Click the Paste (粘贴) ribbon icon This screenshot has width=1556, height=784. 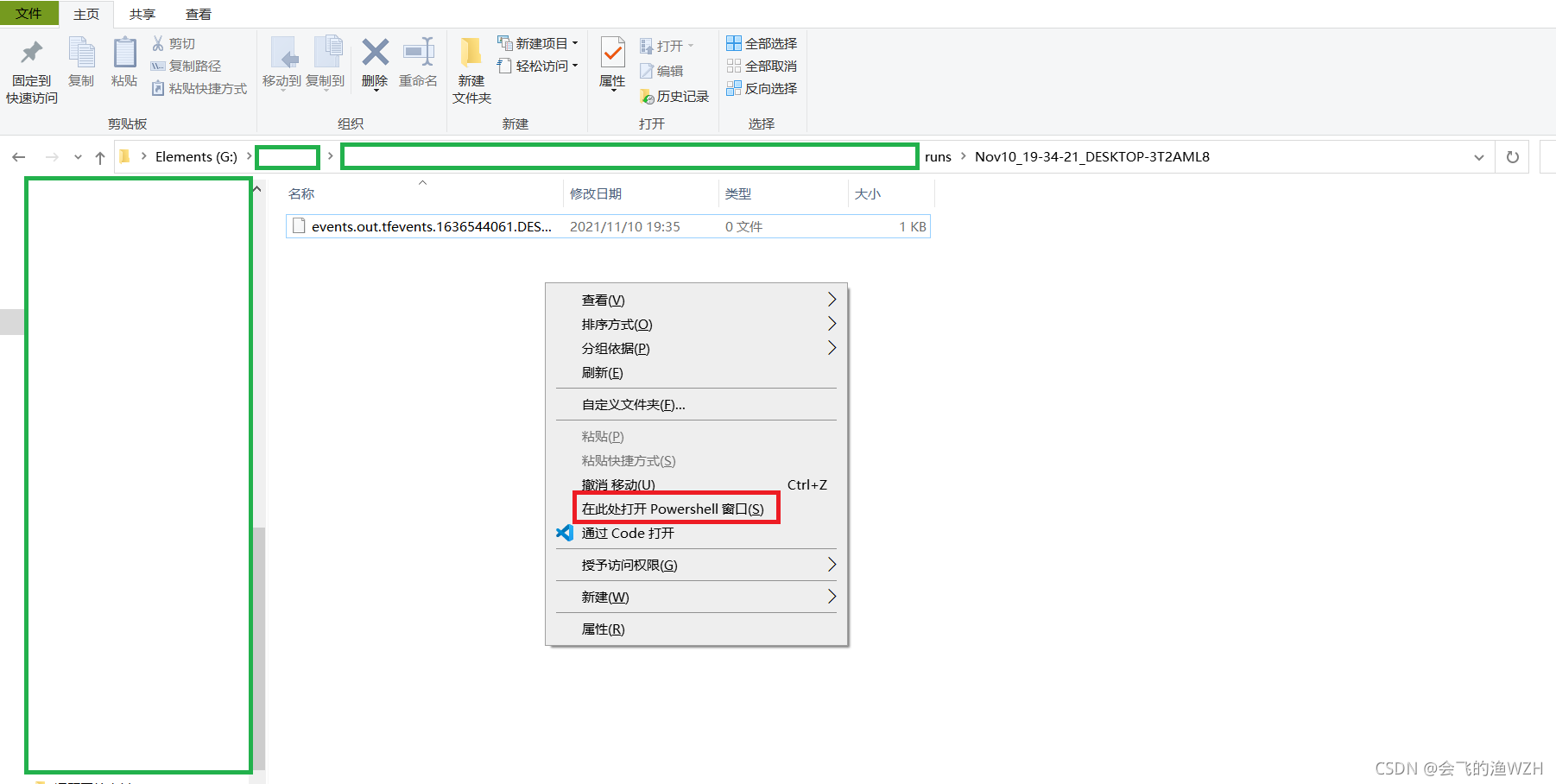(124, 54)
